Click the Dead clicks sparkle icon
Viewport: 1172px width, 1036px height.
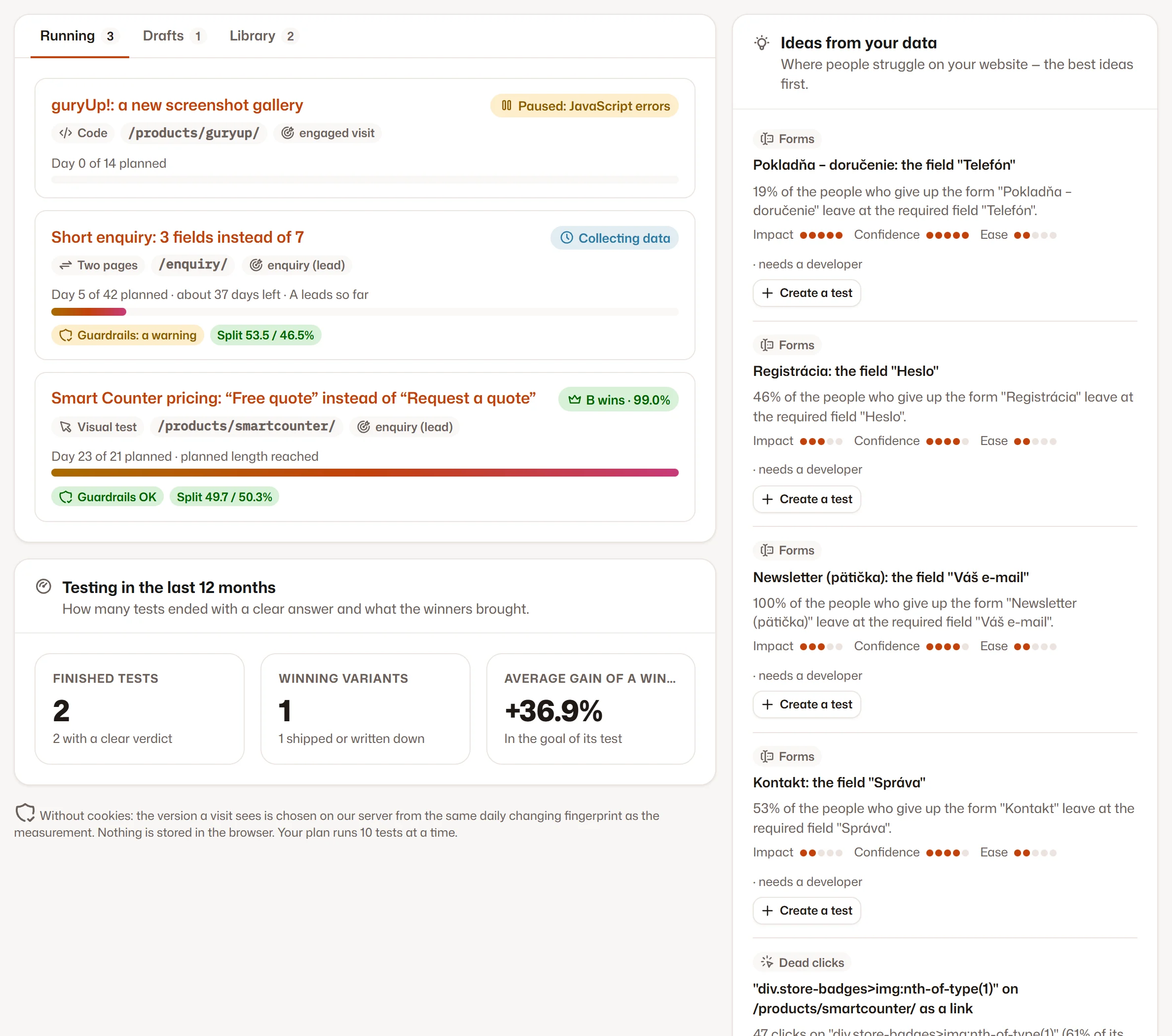(x=767, y=962)
